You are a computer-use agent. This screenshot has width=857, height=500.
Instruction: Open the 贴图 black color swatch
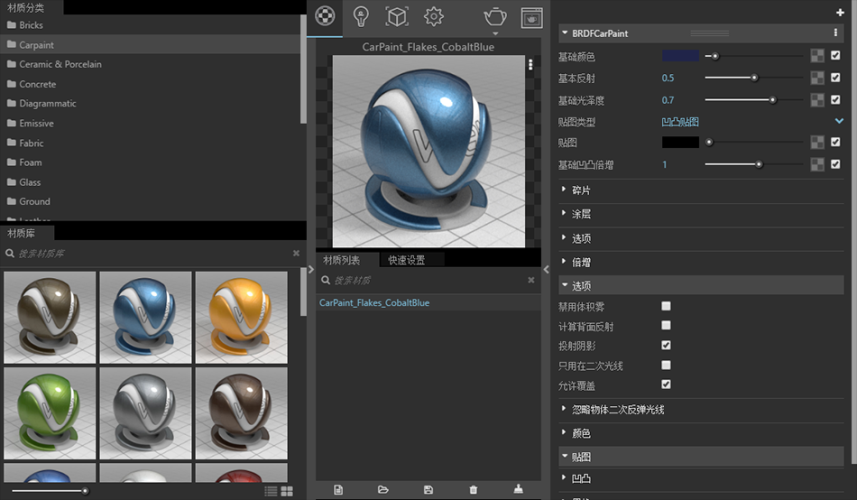point(680,142)
